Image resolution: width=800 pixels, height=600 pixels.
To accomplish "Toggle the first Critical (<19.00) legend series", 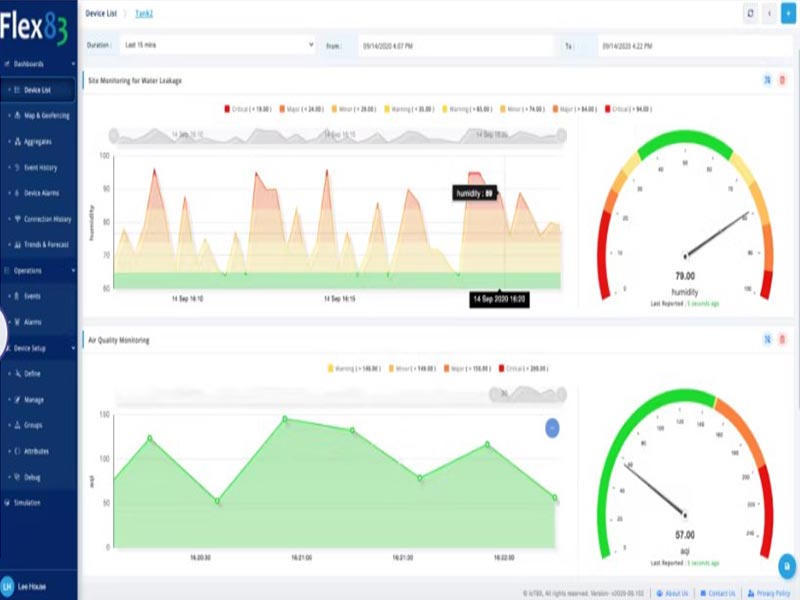I will pos(248,108).
